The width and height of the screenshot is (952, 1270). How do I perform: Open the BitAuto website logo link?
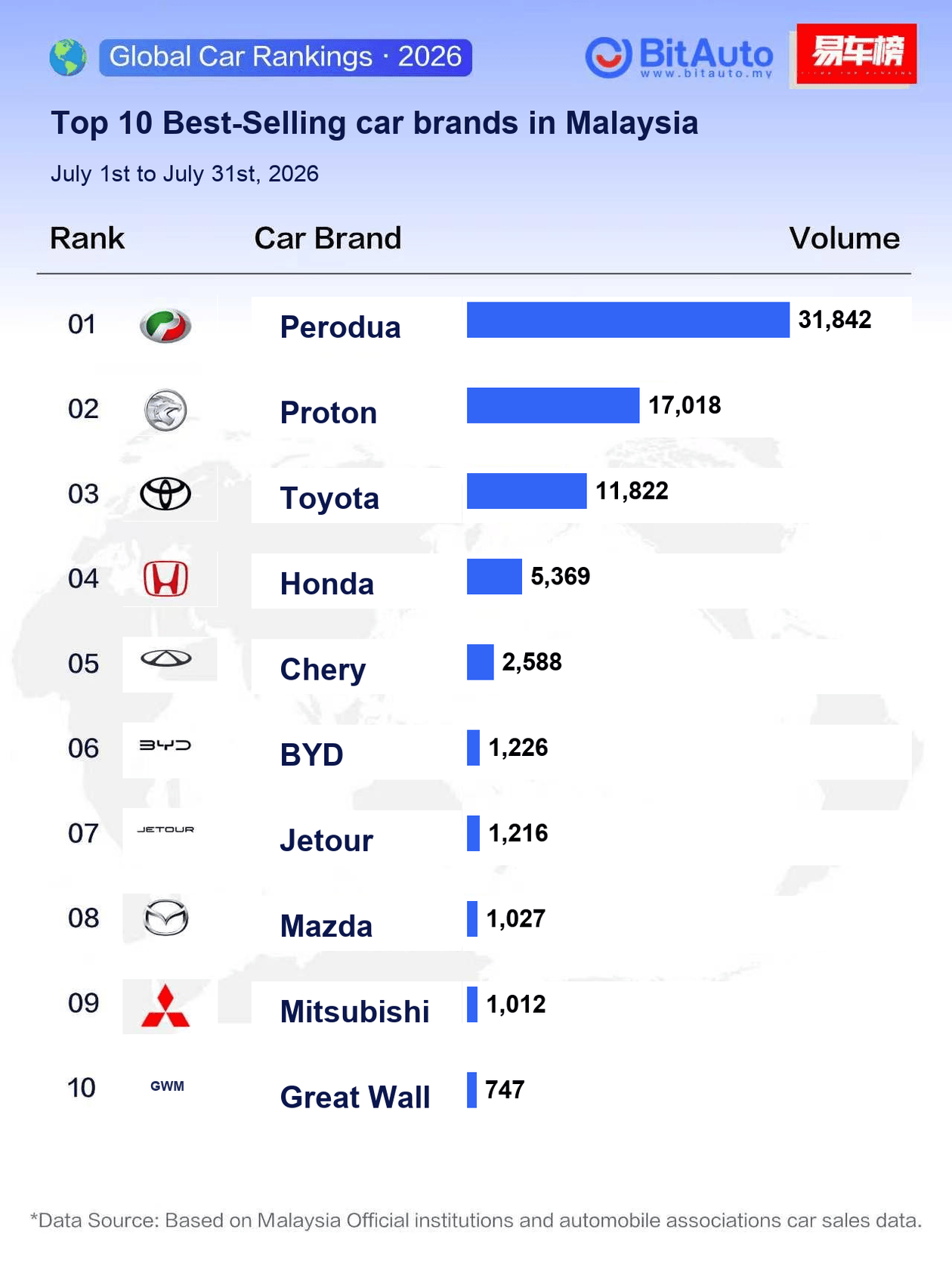pyautogui.click(x=679, y=57)
